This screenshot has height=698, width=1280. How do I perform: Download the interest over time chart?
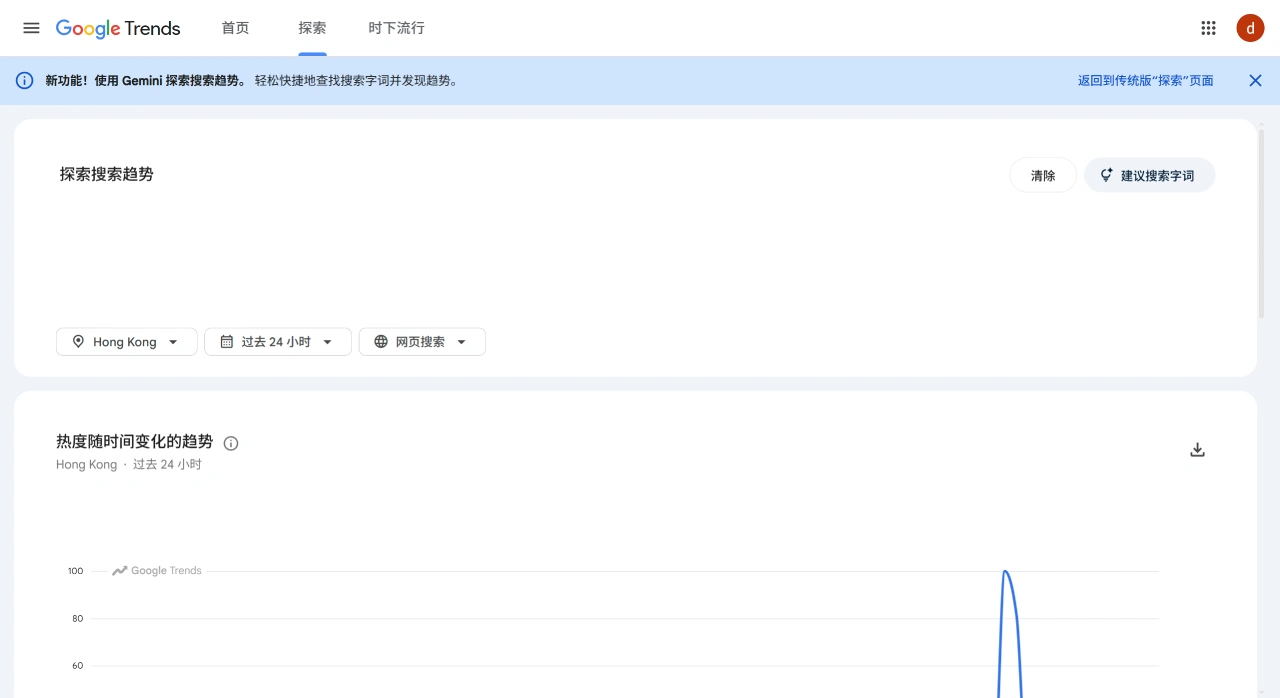pyautogui.click(x=1197, y=450)
